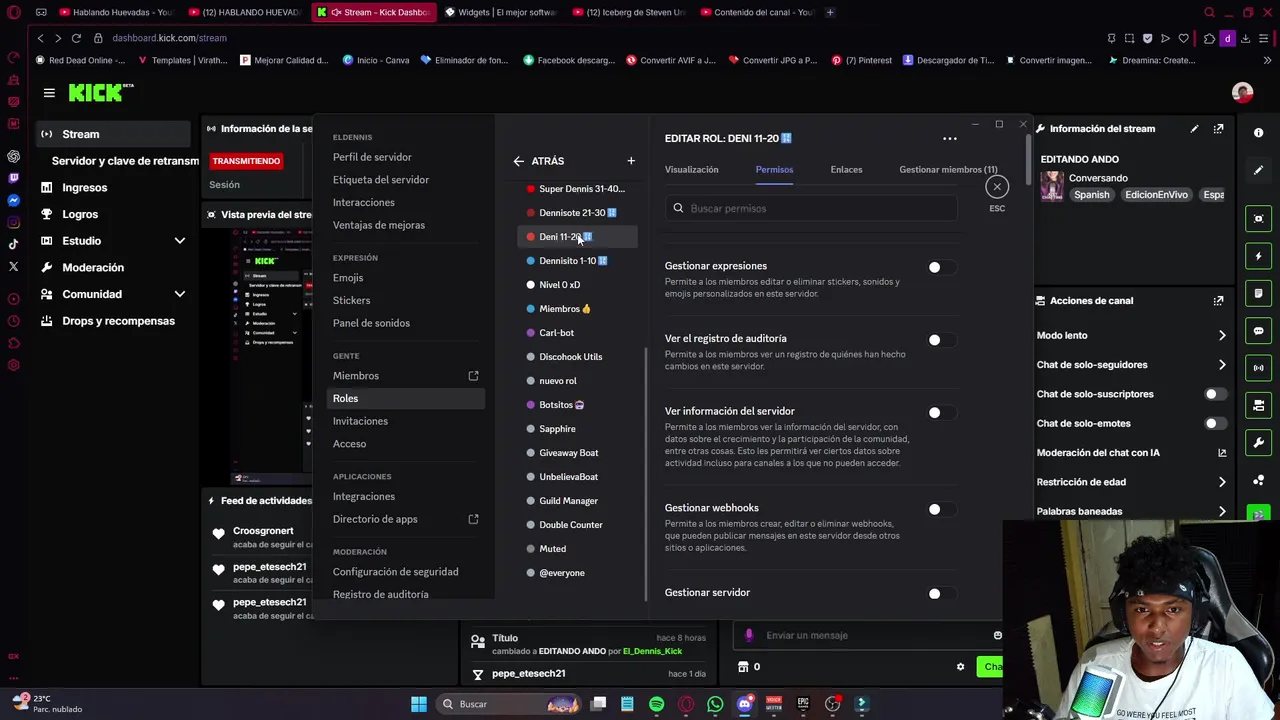This screenshot has width=1280, height=720.
Task: Open info icon in right sidebar
Action: click(x=1258, y=133)
